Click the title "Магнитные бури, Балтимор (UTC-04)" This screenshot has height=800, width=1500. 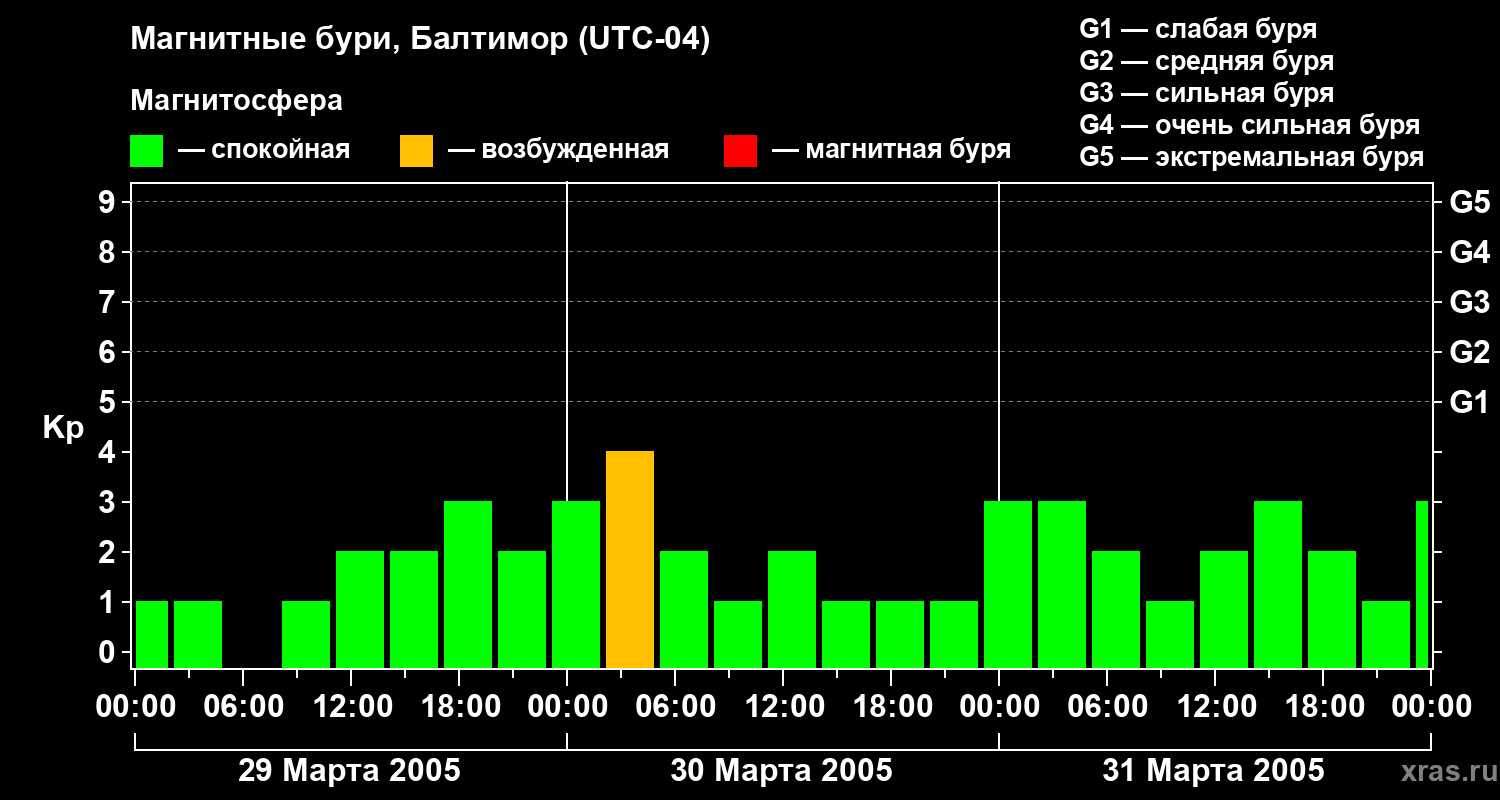click(420, 40)
